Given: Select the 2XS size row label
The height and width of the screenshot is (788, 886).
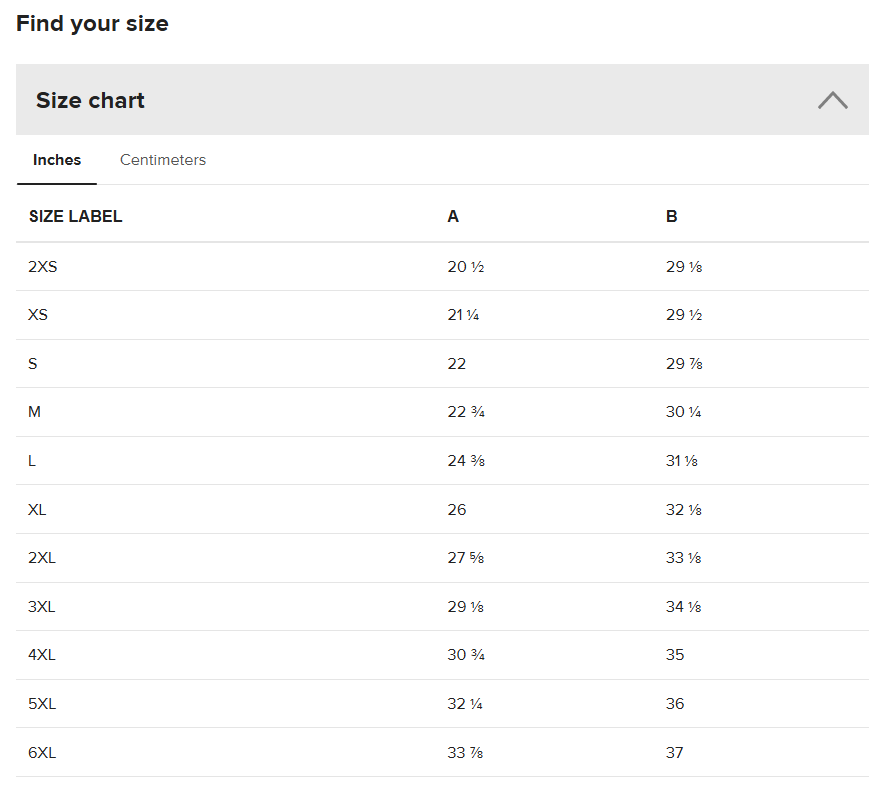Looking at the screenshot, I should pos(43,267).
